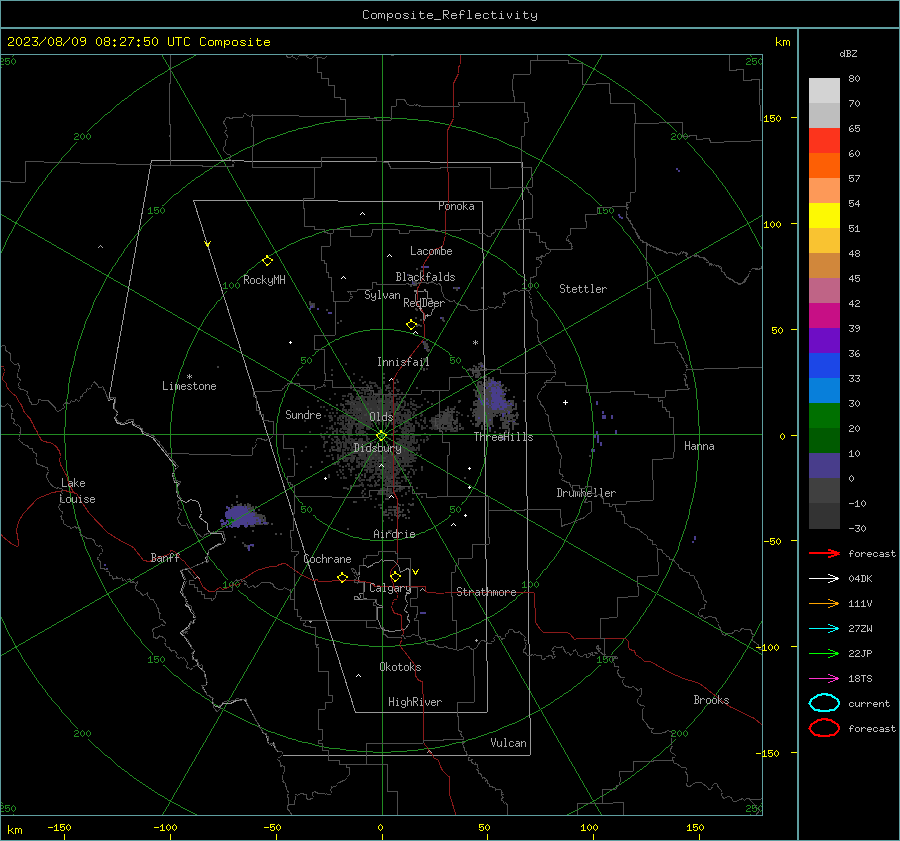The width and height of the screenshot is (900, 841).
Task: Click the Sundre town label
Action: 303,414
